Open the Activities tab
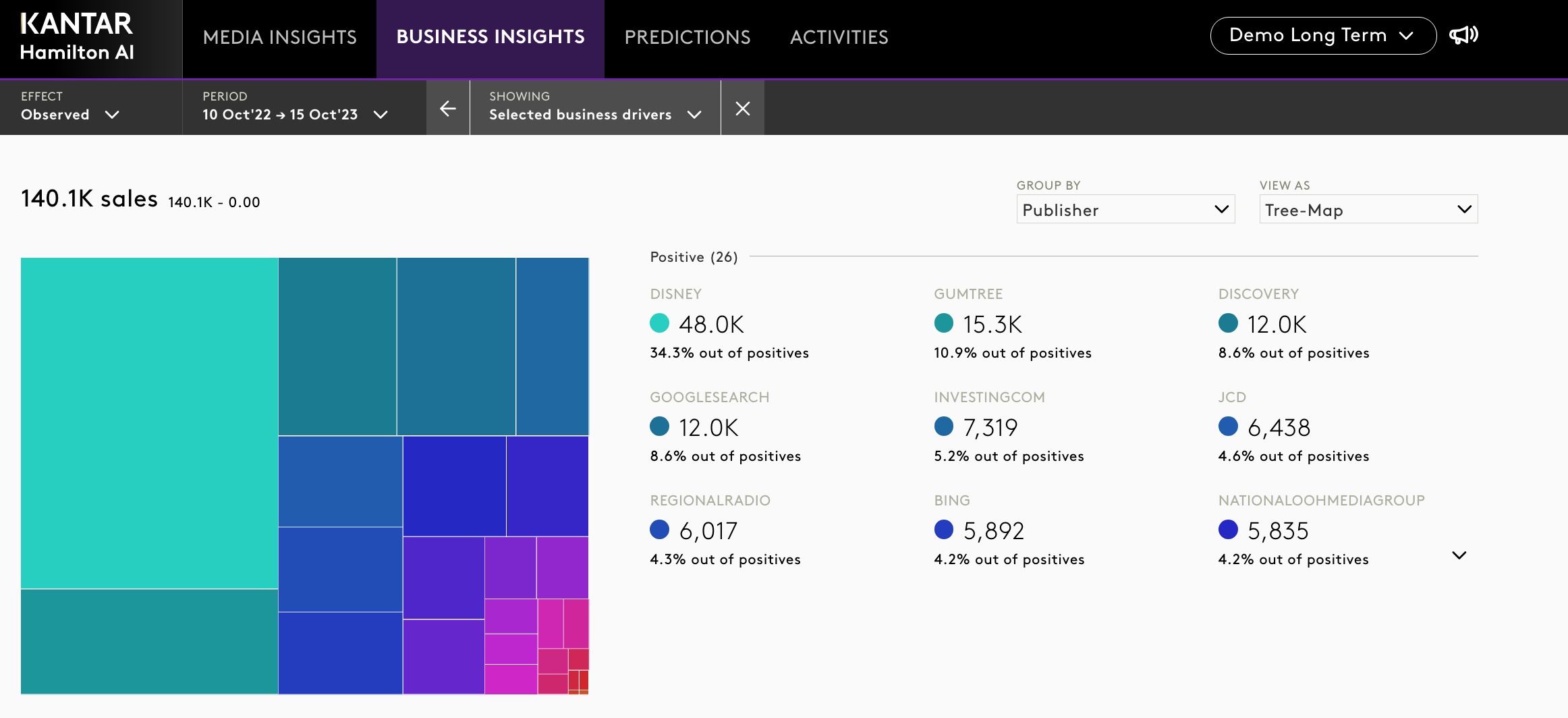Screen dimensions: 1568x718 point(839,37)
